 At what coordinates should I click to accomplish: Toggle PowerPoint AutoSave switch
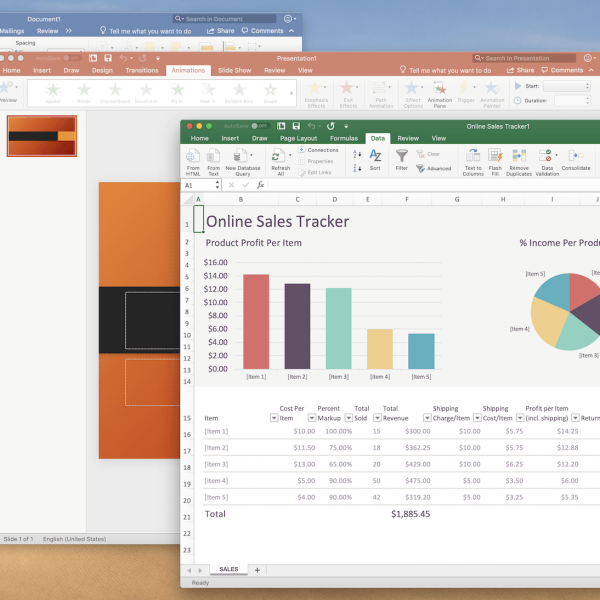[x=71, y=58]
